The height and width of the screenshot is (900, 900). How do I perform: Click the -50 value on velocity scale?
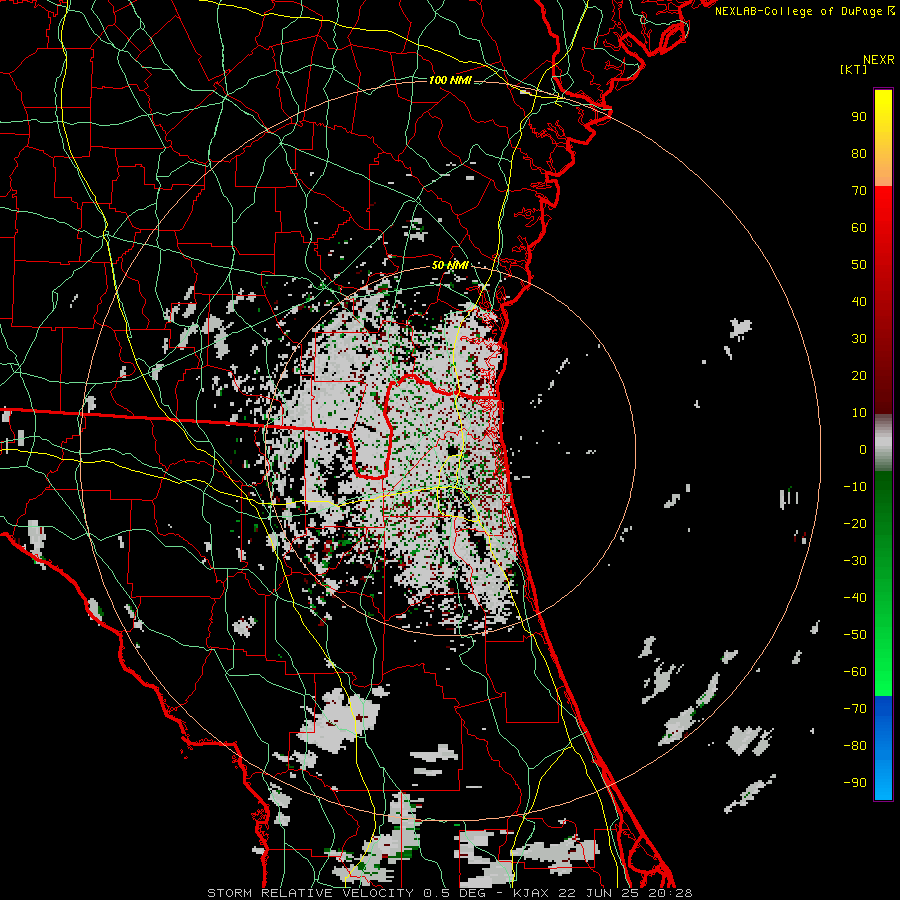[855, 635]
